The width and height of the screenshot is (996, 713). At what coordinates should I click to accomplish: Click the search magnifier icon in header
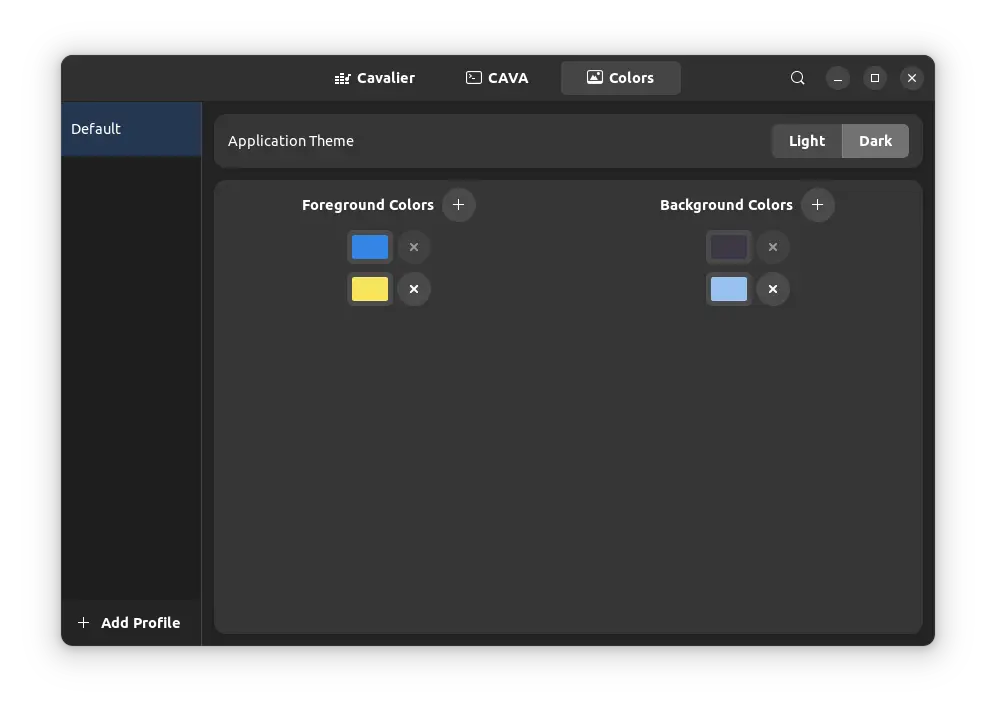pos(797,78)
